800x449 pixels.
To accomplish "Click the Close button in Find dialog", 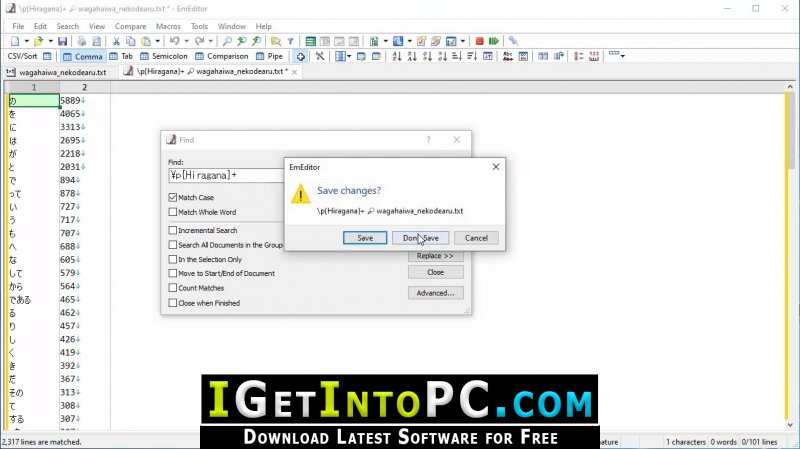I will [x=435, y=272].
